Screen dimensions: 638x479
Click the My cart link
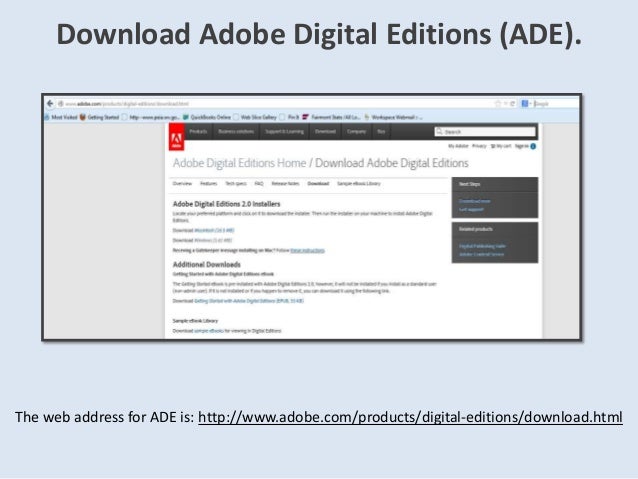(x=501, y=146)
